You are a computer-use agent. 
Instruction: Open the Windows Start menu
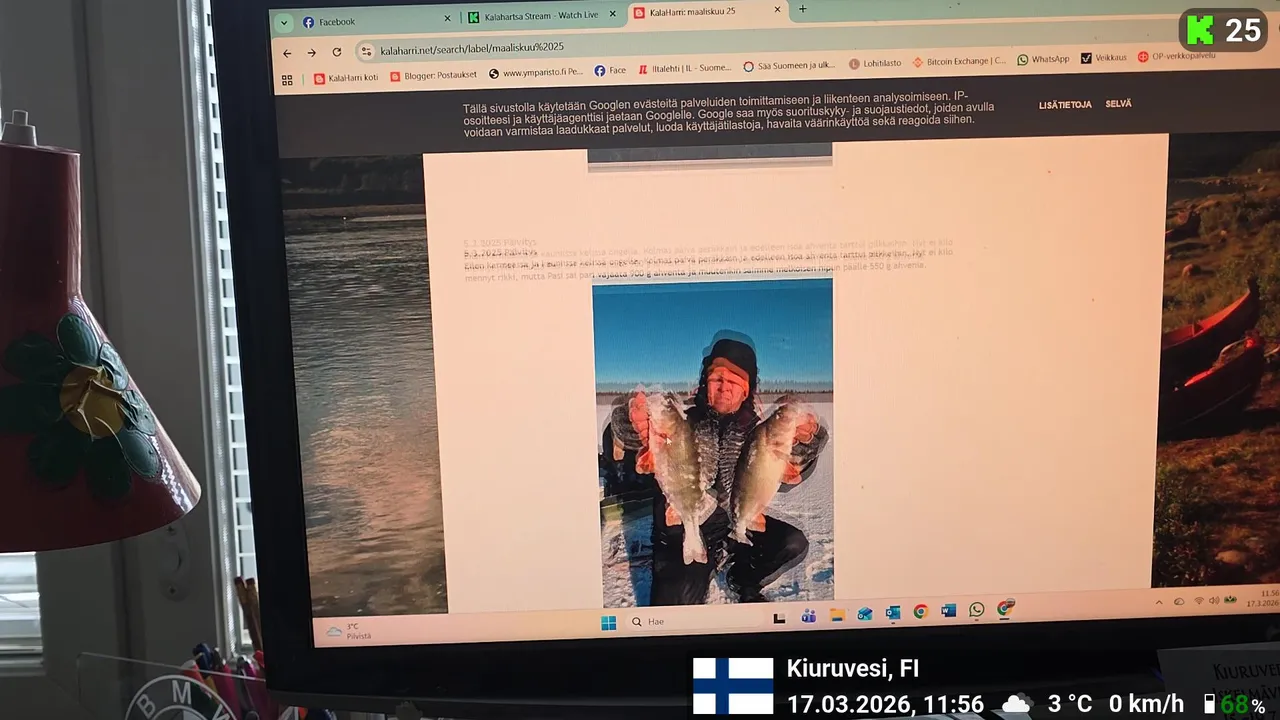click(608, 623)
